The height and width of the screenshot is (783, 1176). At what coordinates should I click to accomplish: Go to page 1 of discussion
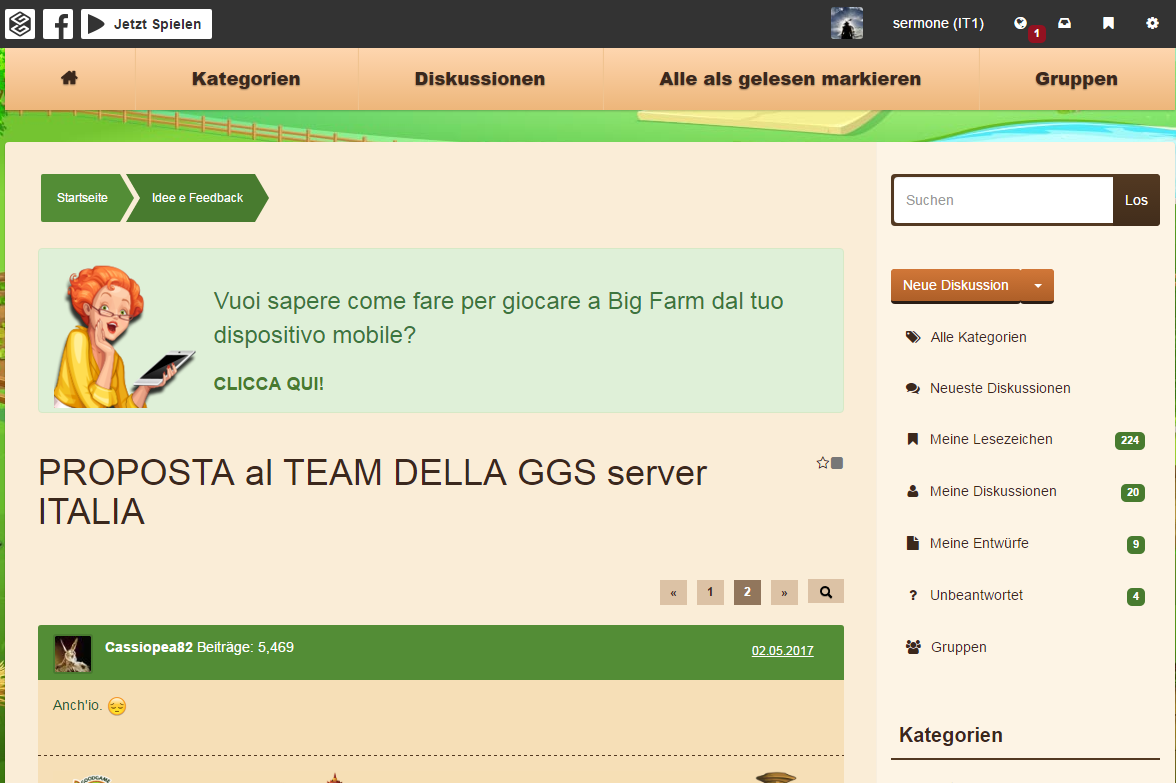click(x=710, y=592)
